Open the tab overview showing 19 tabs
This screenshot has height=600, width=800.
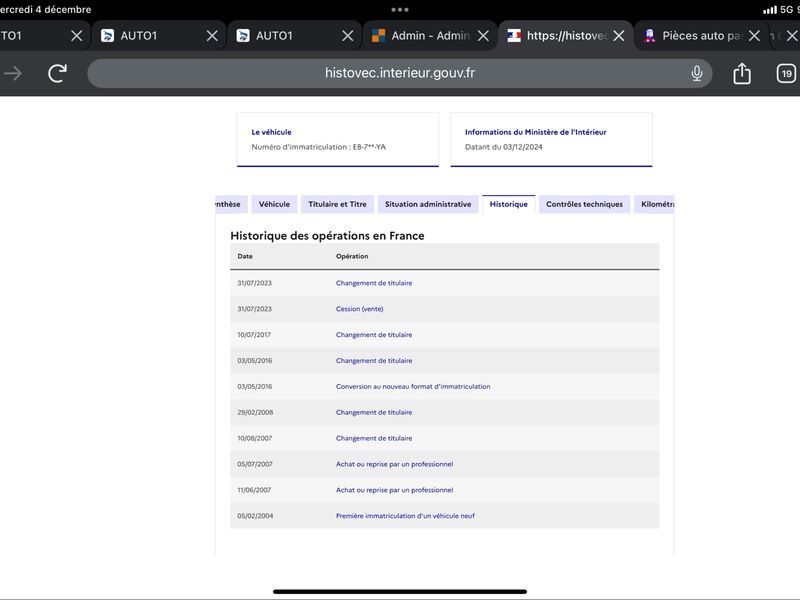(x=786, y=73)
